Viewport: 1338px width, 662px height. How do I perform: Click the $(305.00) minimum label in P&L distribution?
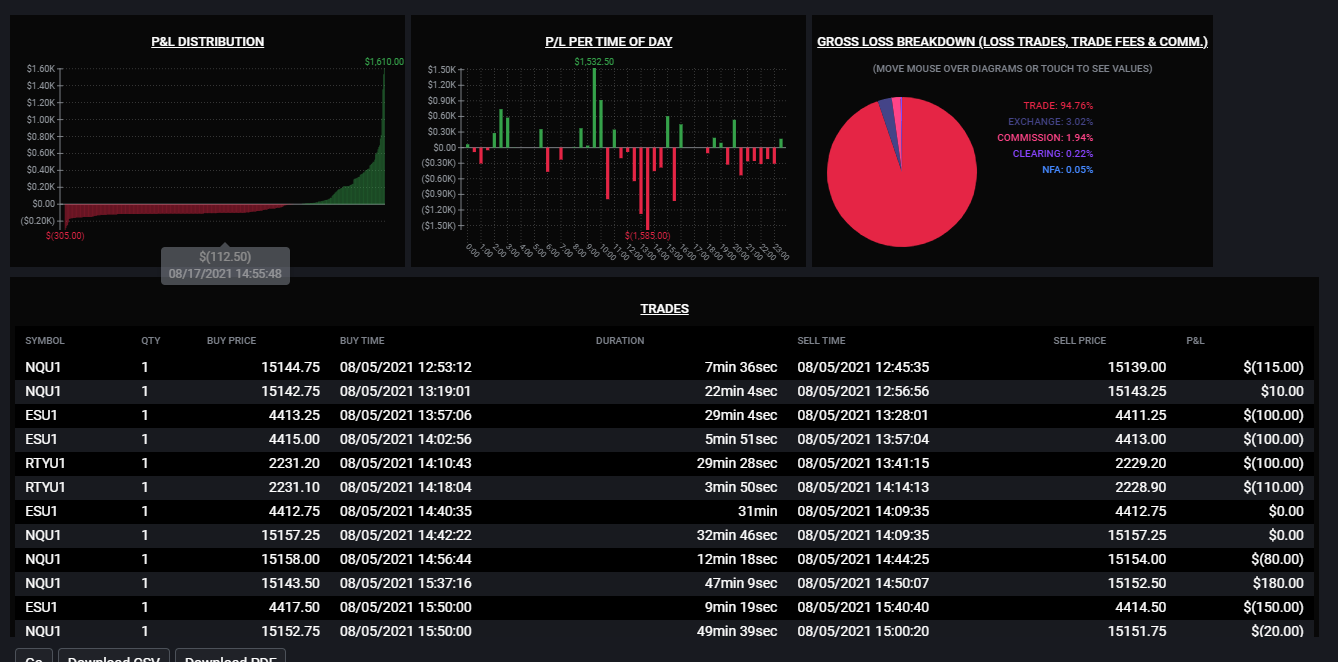click(65, 236)
